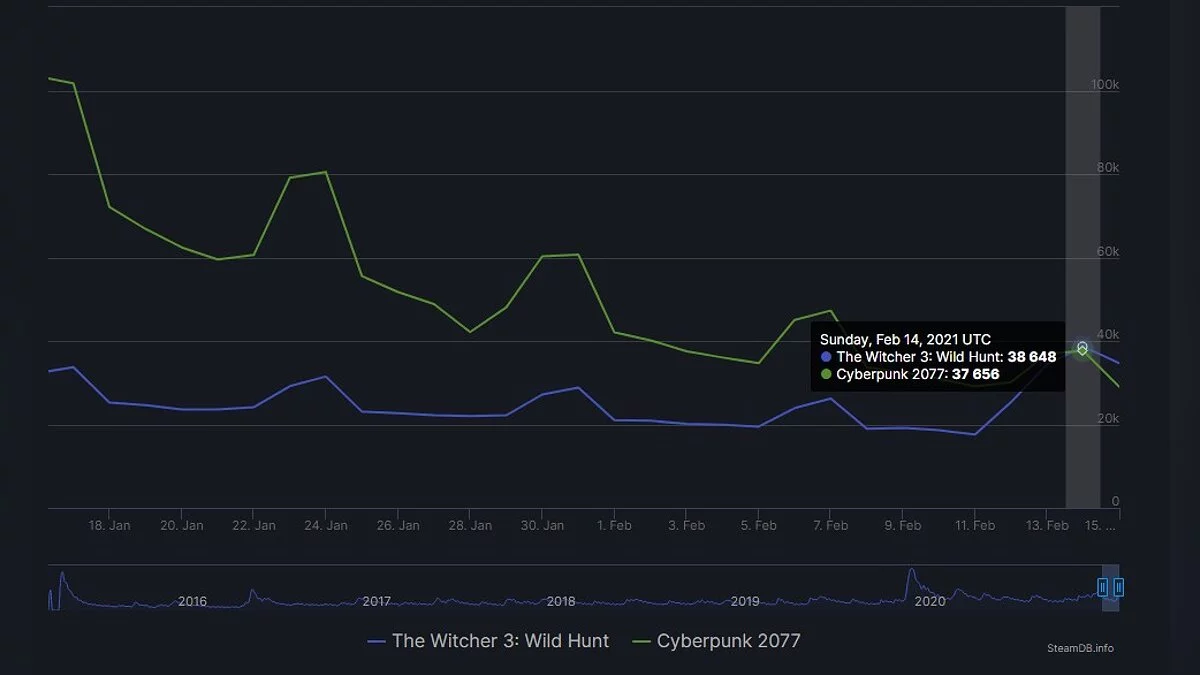The height and width of the screenshot is (675, 1200).
Task: Click the 2016 label in navigator timeline
Action: click(192, 602)
